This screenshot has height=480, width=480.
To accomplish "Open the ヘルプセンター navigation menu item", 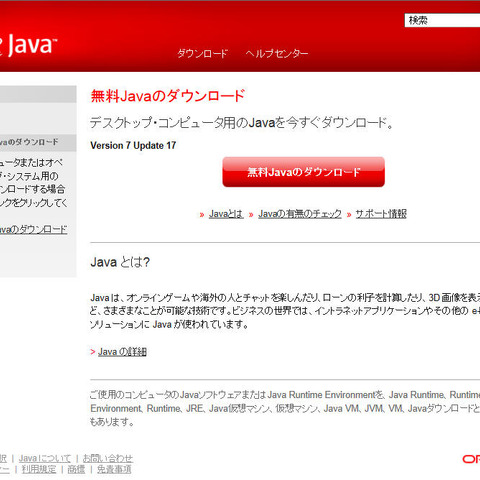I will tap(277, 53).
